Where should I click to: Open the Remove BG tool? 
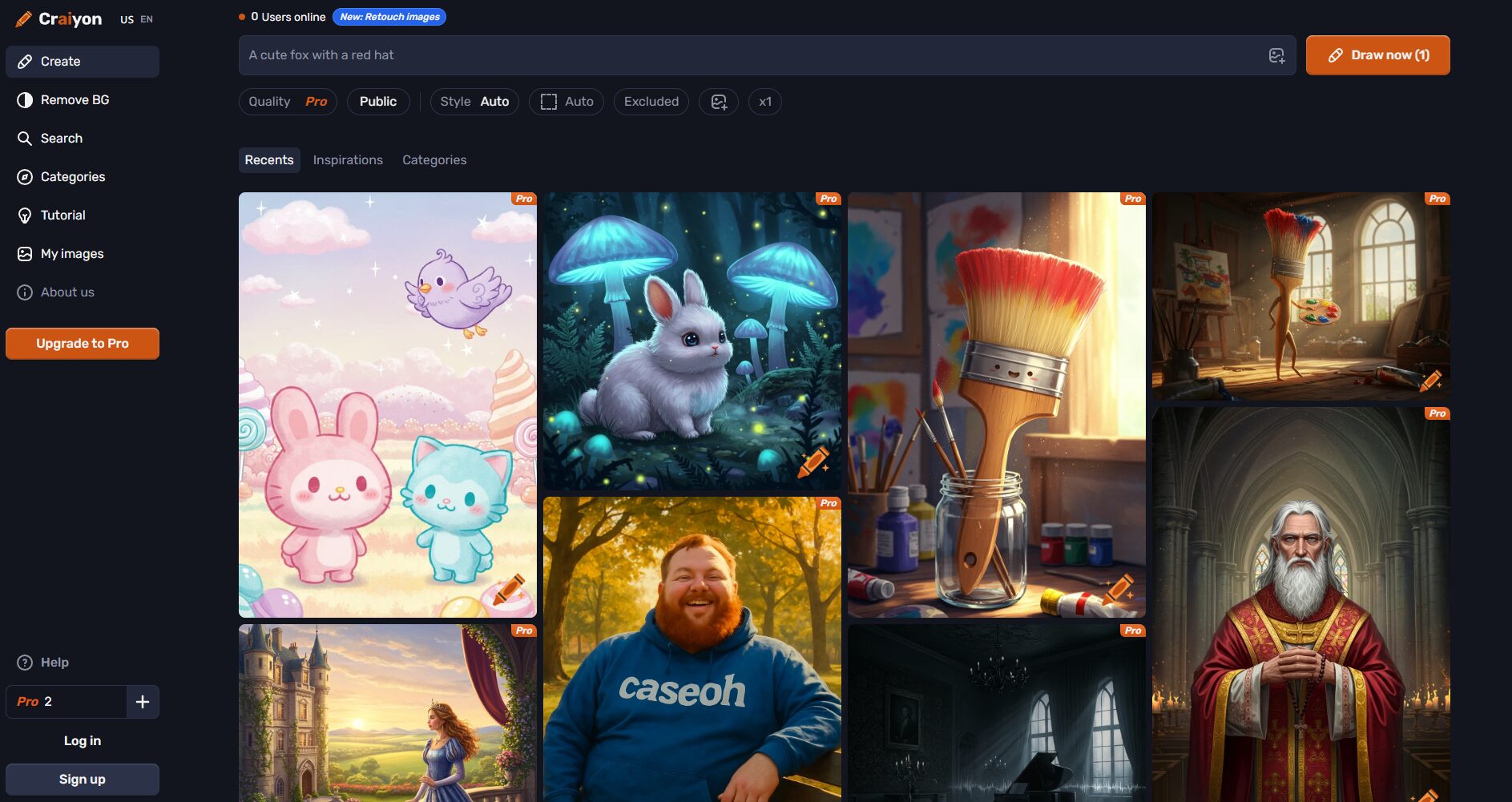[75, 100]
